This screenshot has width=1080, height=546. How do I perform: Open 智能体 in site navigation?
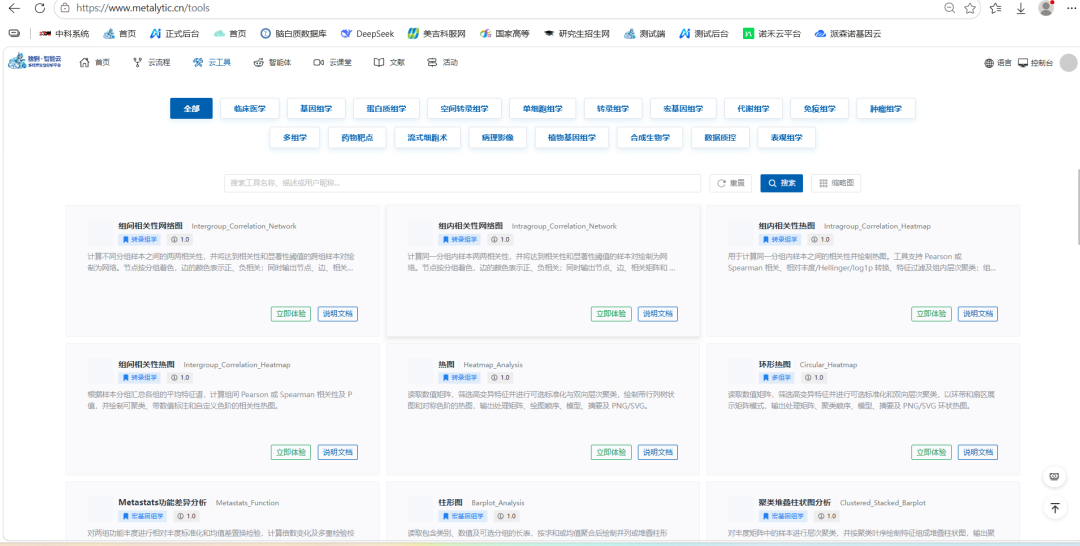tap(273, 63)
